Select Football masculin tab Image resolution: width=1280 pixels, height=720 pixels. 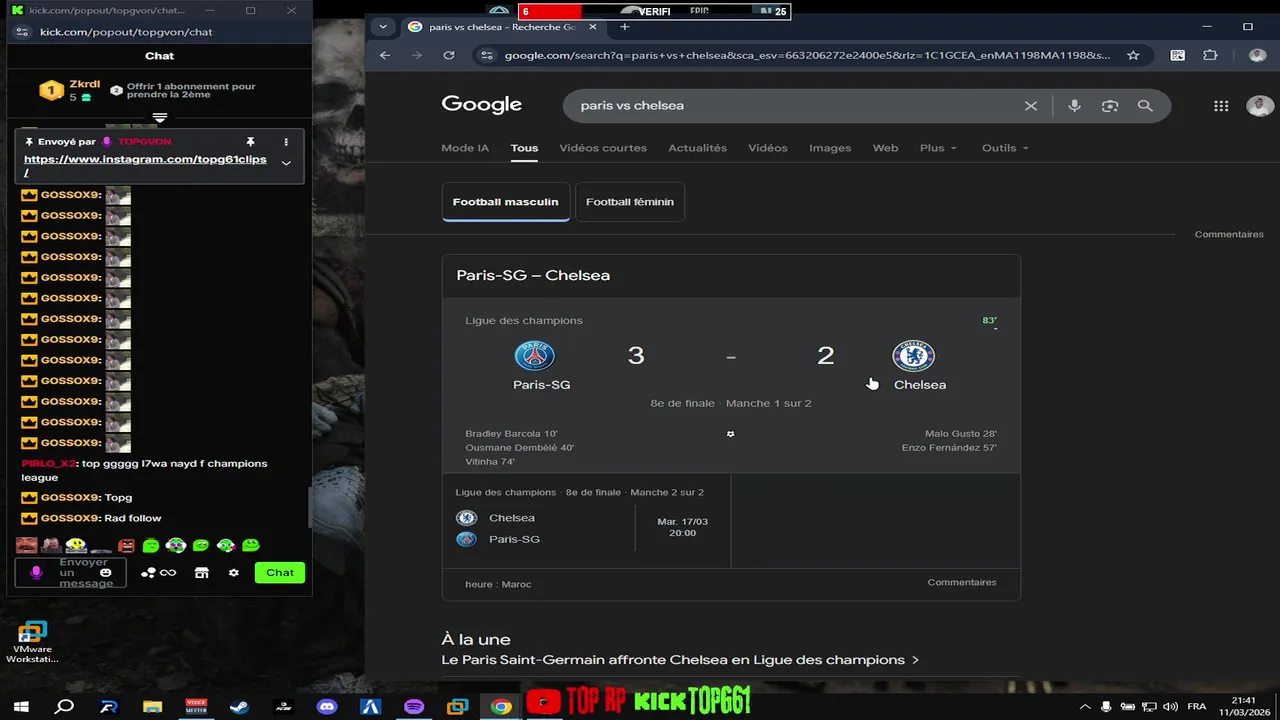pos(506,202)
